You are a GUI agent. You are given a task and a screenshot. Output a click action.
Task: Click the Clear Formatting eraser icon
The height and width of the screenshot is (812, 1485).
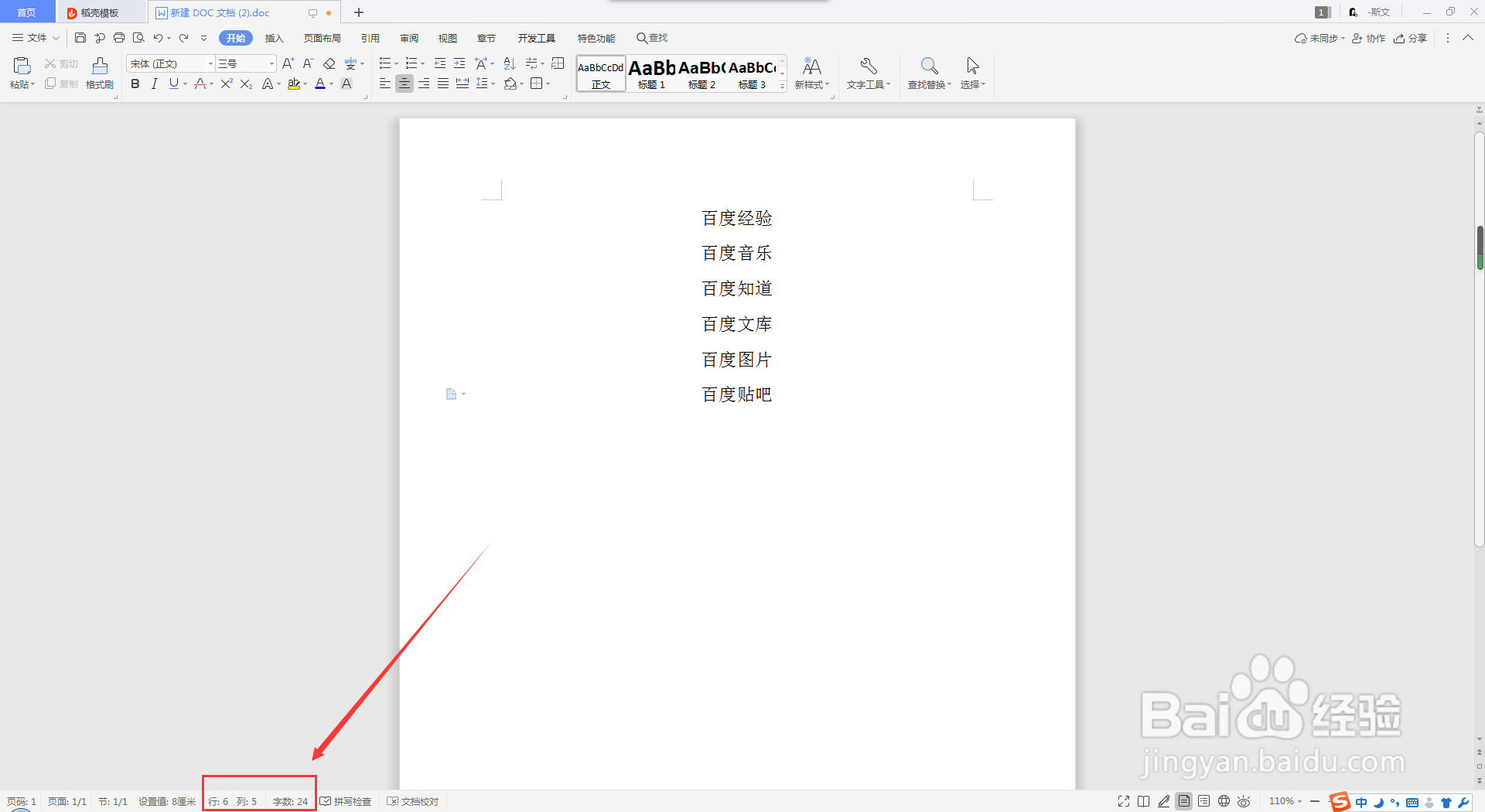(x=329, y=63)
